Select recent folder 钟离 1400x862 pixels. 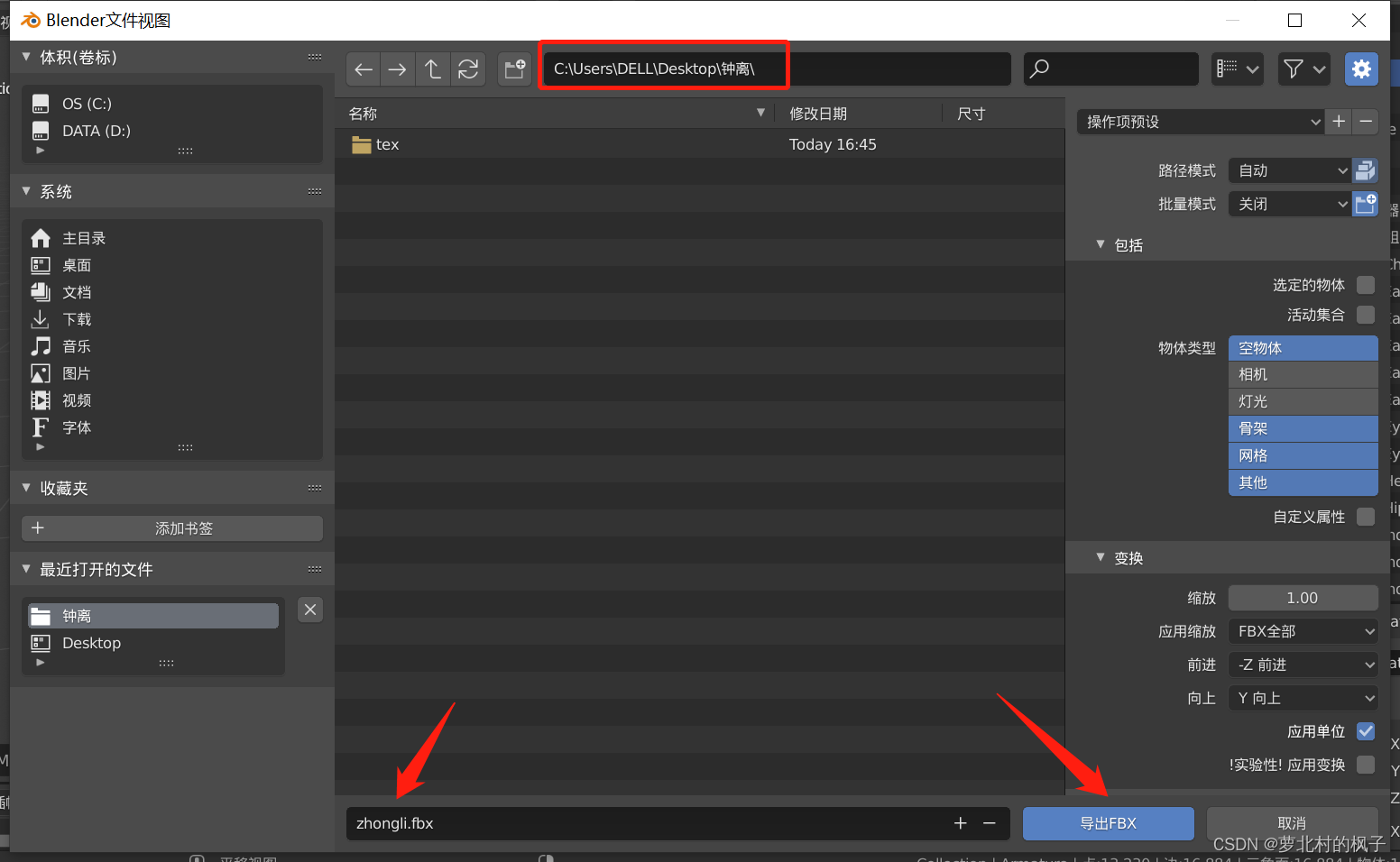click(153, 616)
